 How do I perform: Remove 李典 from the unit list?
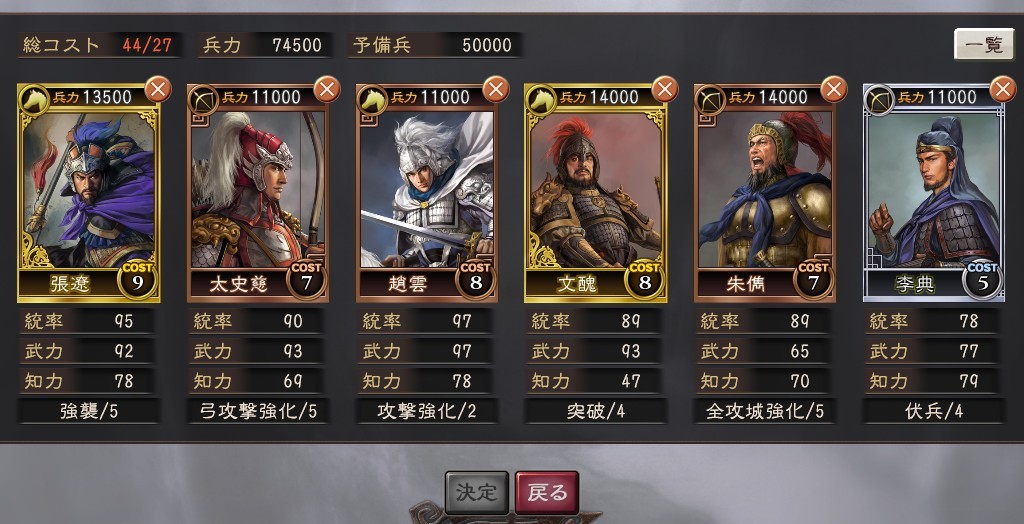1003,89
